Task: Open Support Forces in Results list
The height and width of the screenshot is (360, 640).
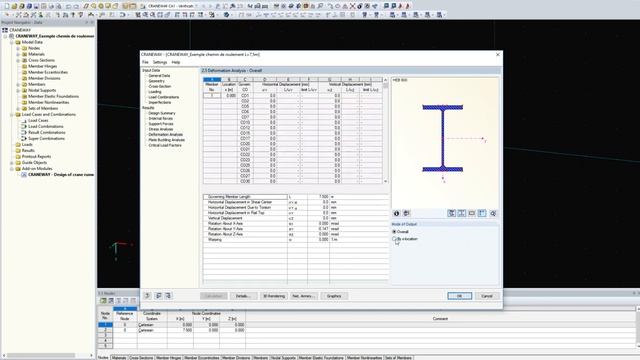Action: pos(161,123)
